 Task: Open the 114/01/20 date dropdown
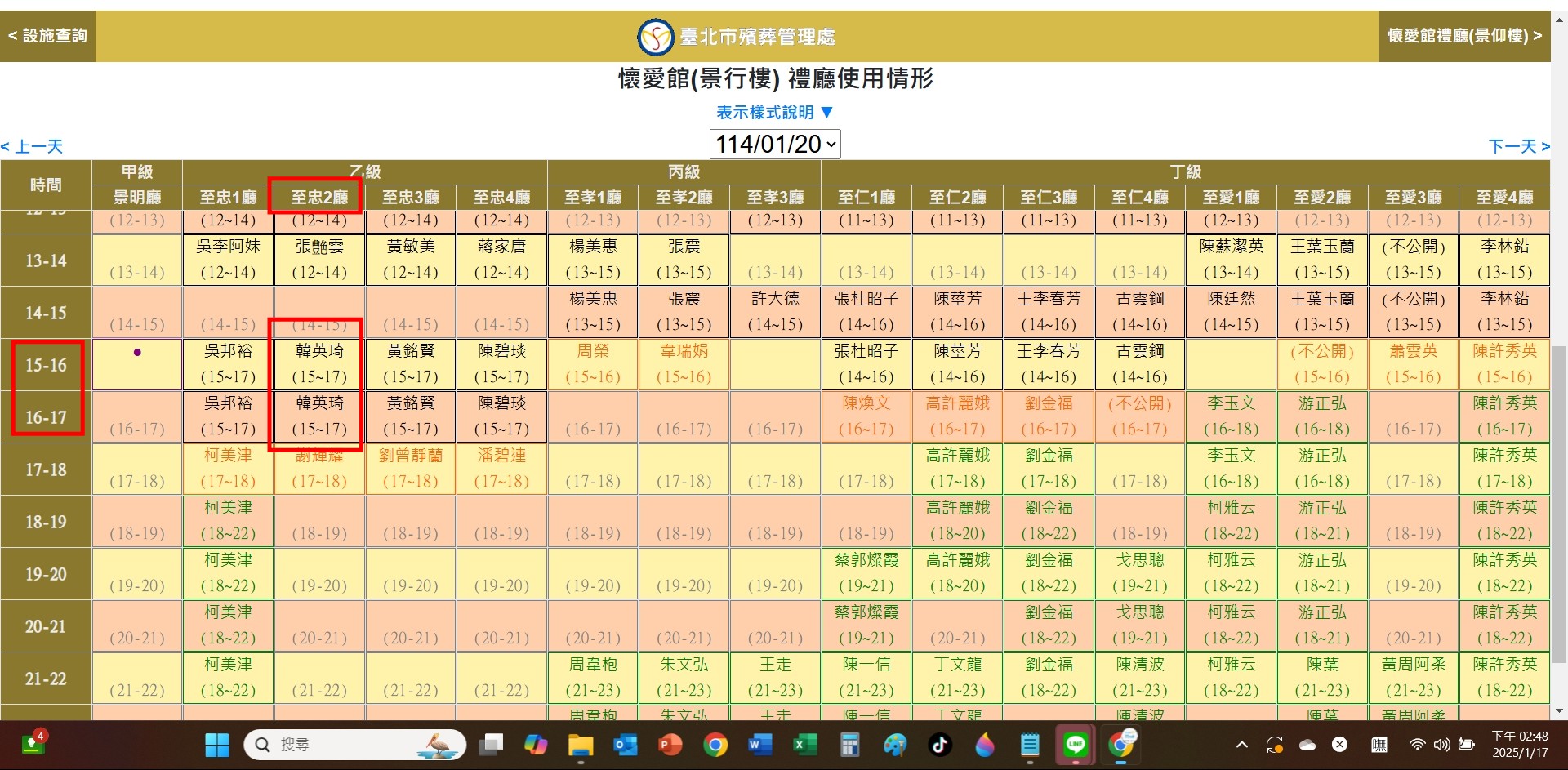pyautogui.click(x=774, y=145)
